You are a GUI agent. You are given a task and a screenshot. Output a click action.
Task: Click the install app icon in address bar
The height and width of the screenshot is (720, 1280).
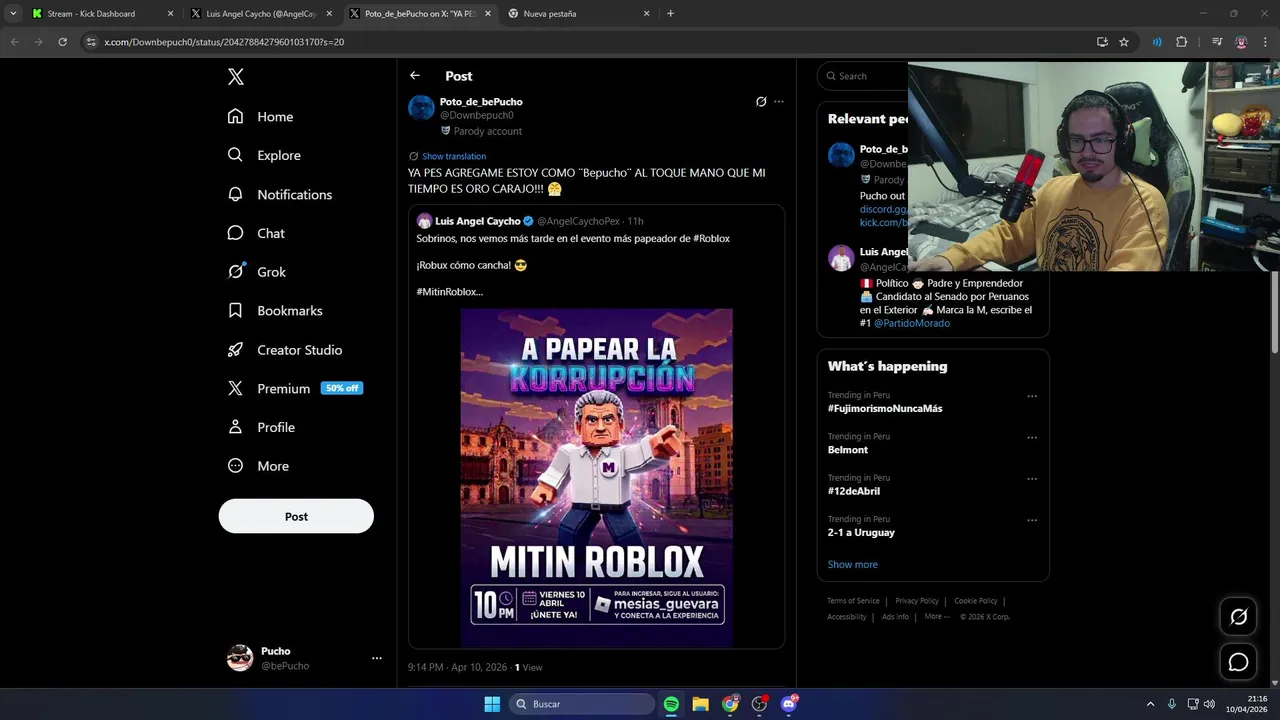(1102, 42)
